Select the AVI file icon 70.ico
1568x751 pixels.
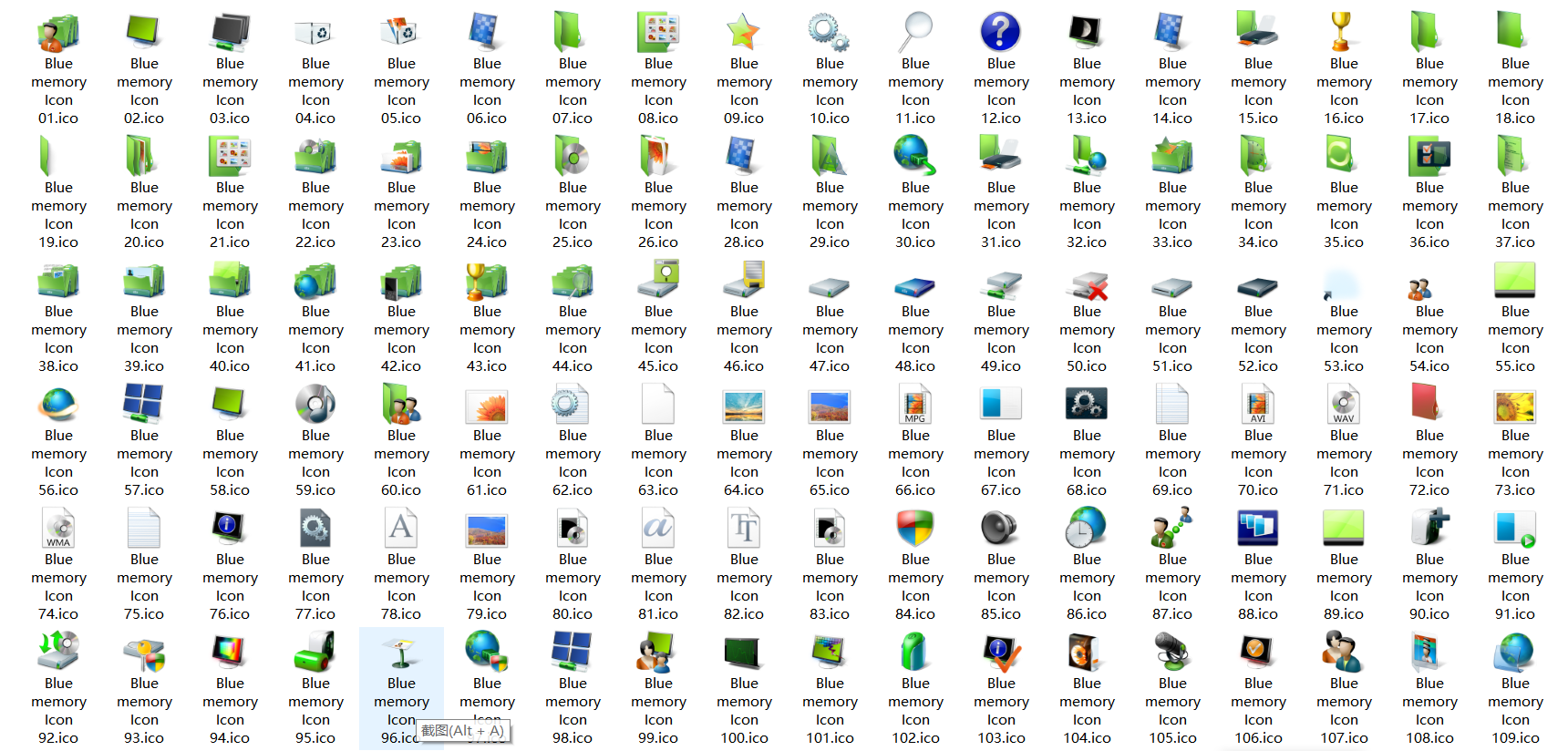pos(1257,405)
